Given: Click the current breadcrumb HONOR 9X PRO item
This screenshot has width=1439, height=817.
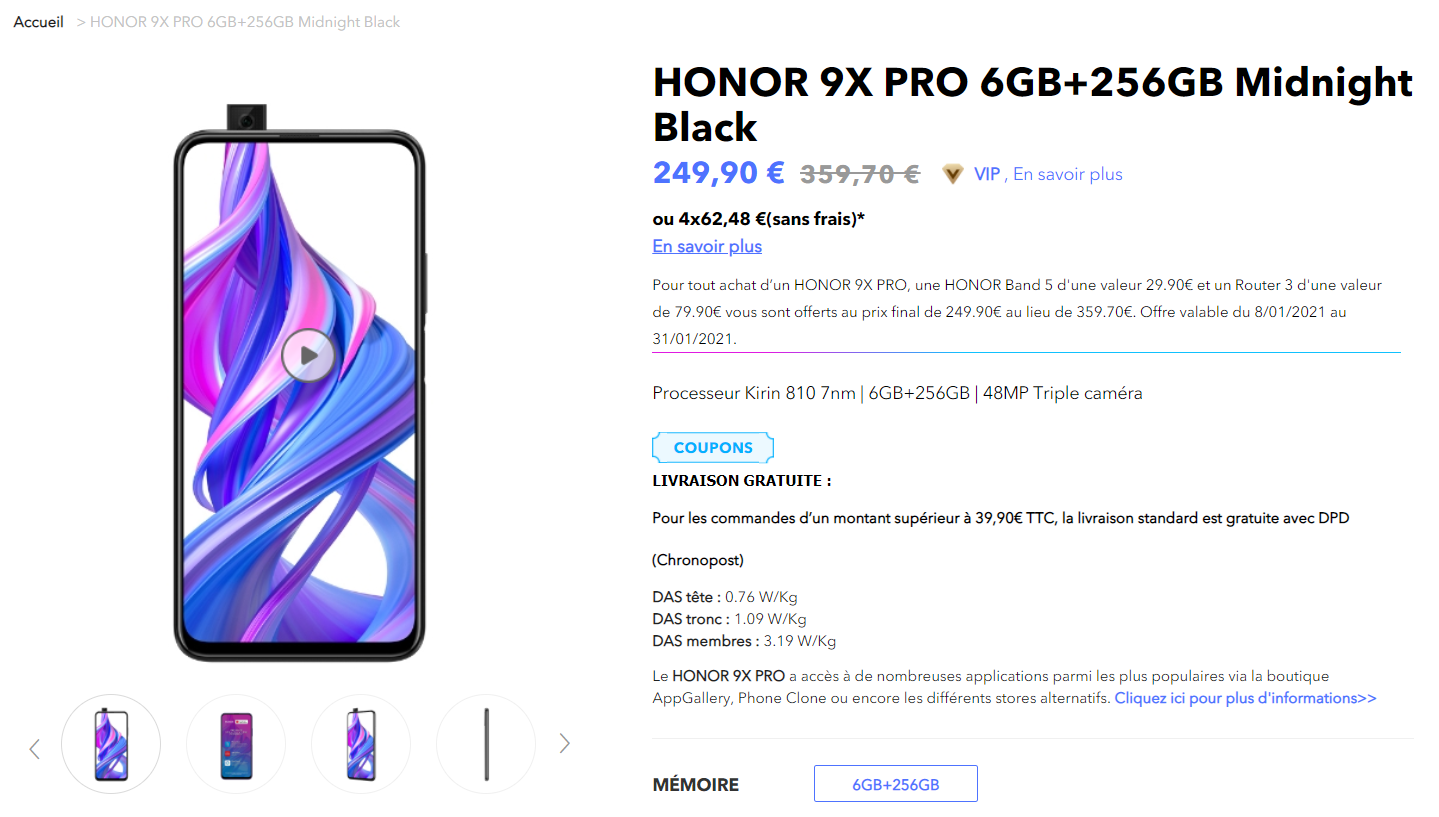Looking at the screenshot, I should pos(245,22).
